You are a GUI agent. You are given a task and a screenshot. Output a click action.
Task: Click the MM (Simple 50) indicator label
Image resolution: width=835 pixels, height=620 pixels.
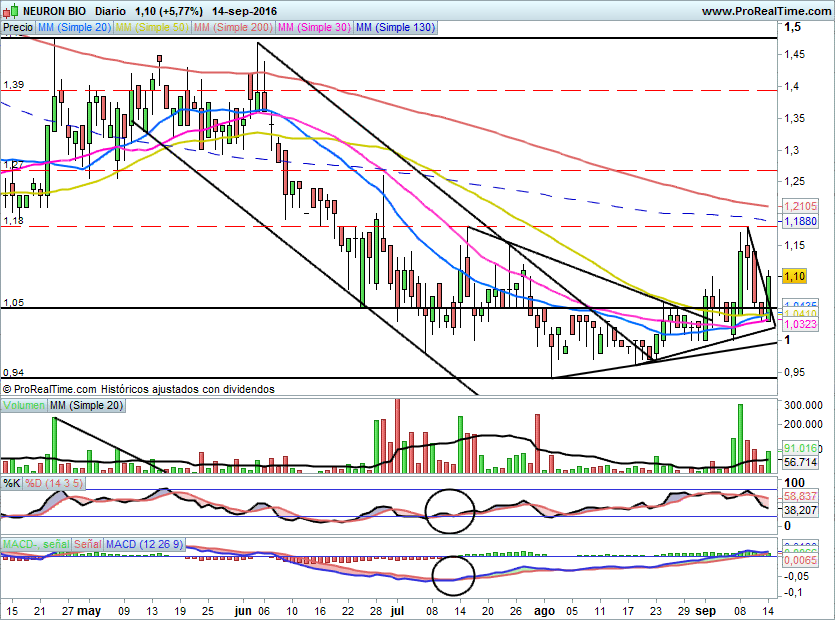152,28
